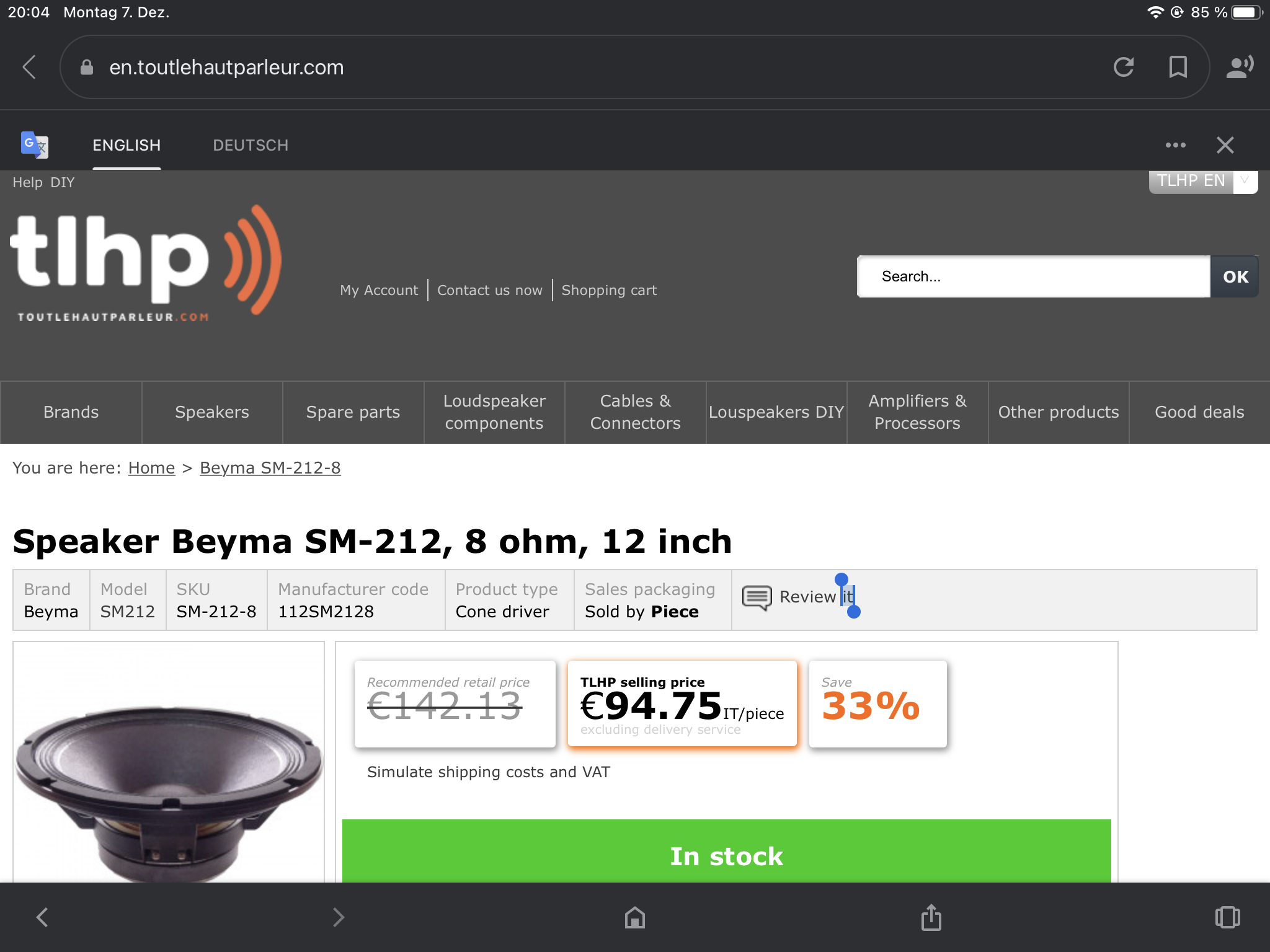Open translate bar more options dots
The image size is (1270, 952).
(x=1176, y=145)
